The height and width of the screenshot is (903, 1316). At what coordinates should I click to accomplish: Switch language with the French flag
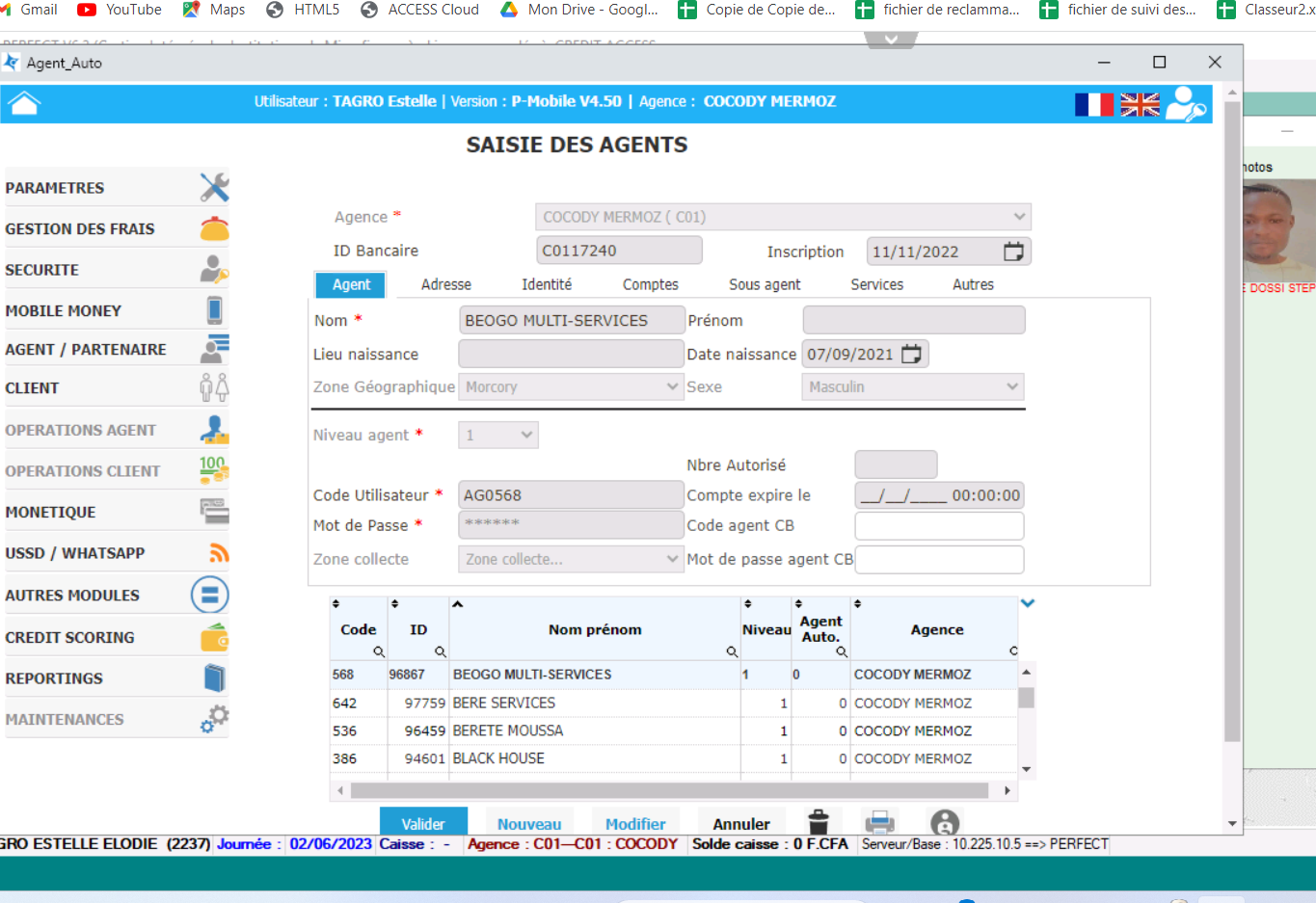coord(1093,104)
